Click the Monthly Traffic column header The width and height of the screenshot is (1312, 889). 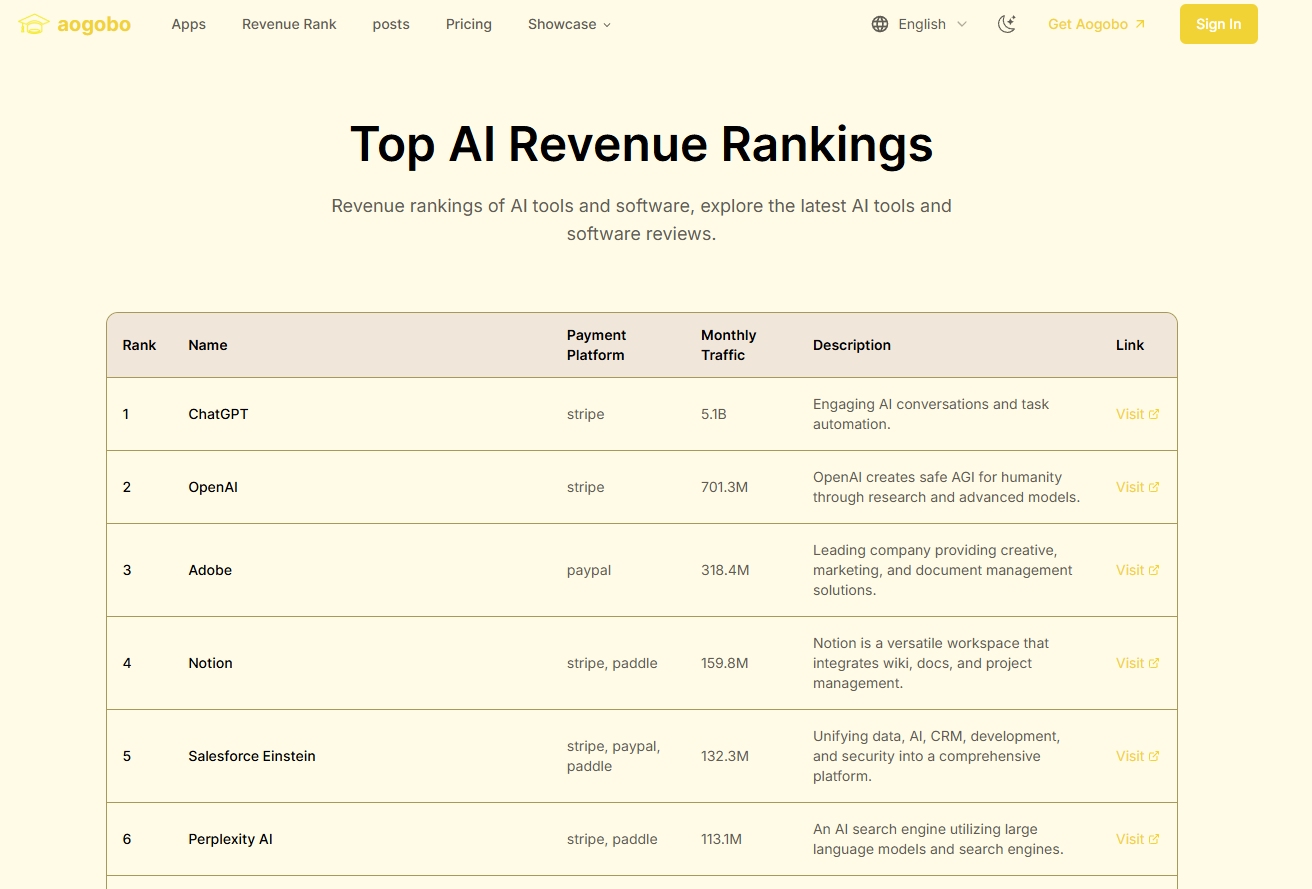click(x=729, y=345)
